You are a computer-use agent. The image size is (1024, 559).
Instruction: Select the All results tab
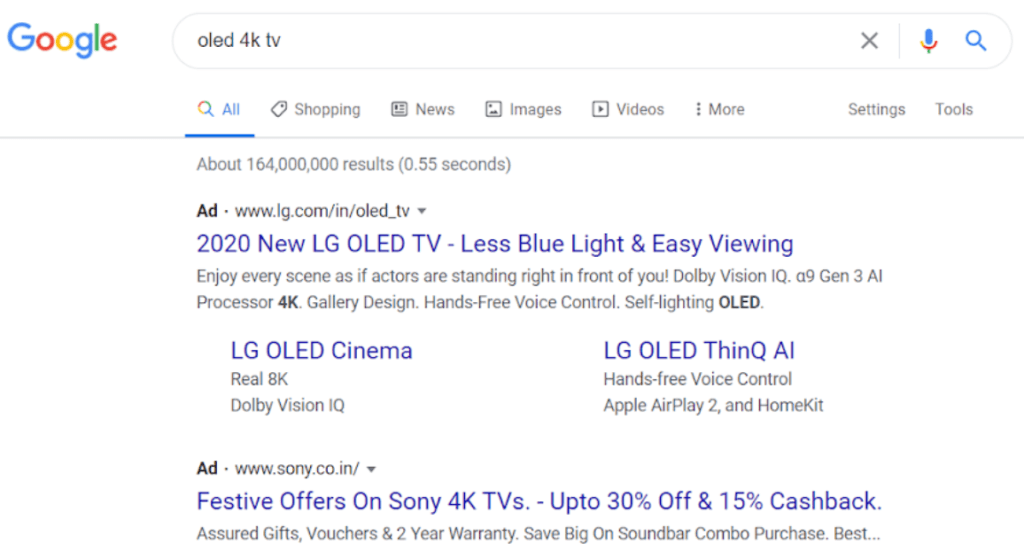pyautogui.click(x=219, y=109)
